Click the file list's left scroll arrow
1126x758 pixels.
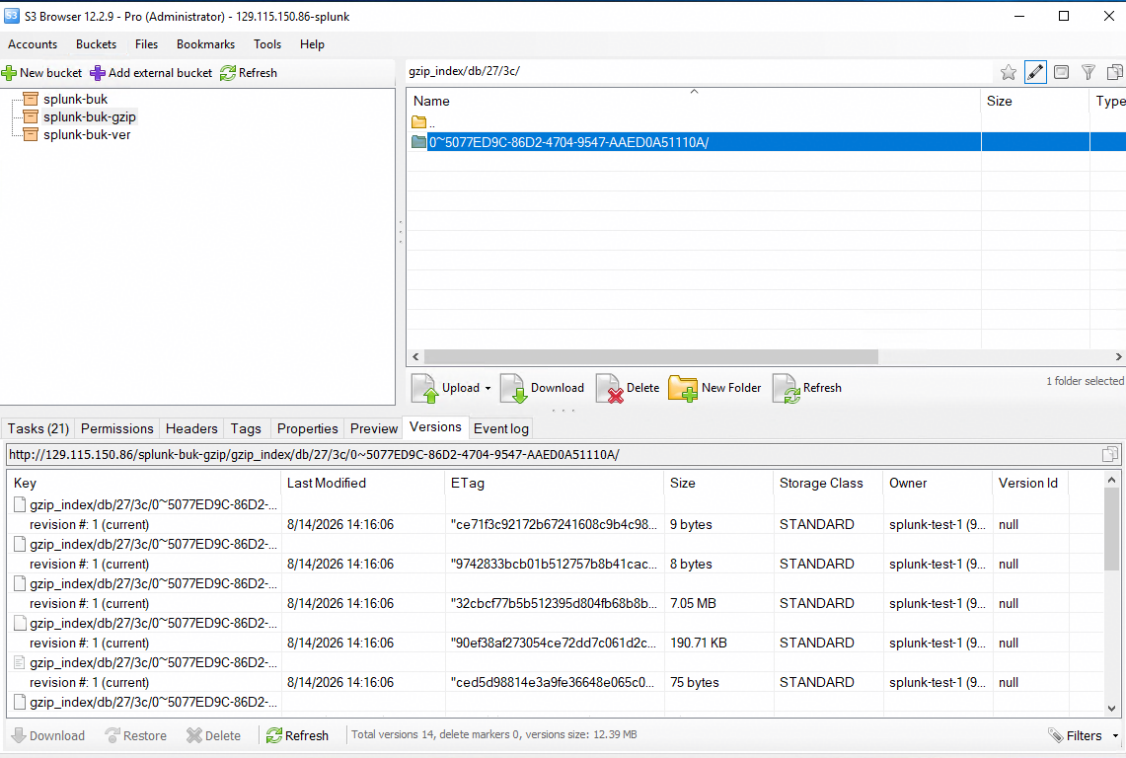tap(416, 357)
